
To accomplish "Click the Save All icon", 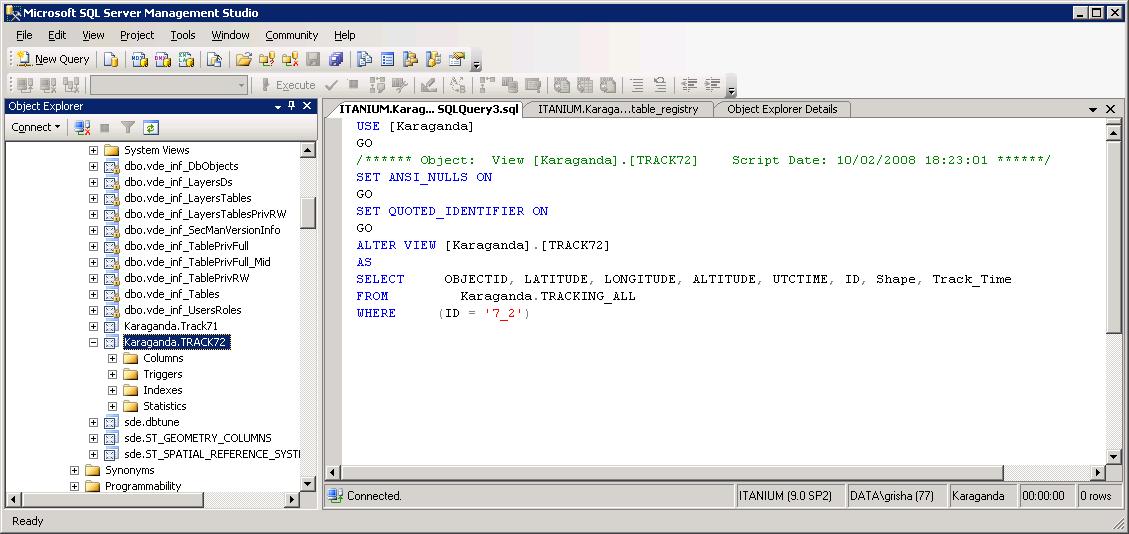I will pos(336,59).
